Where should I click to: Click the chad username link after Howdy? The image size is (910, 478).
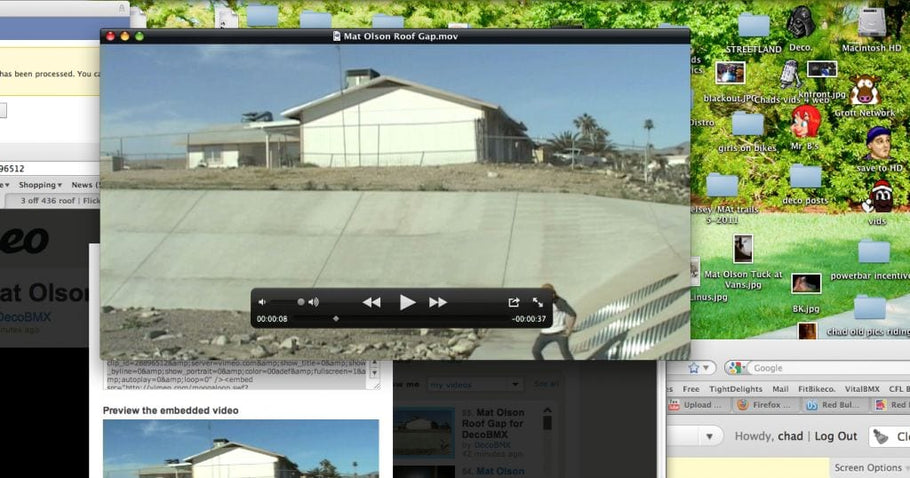(x=790, y=436)
